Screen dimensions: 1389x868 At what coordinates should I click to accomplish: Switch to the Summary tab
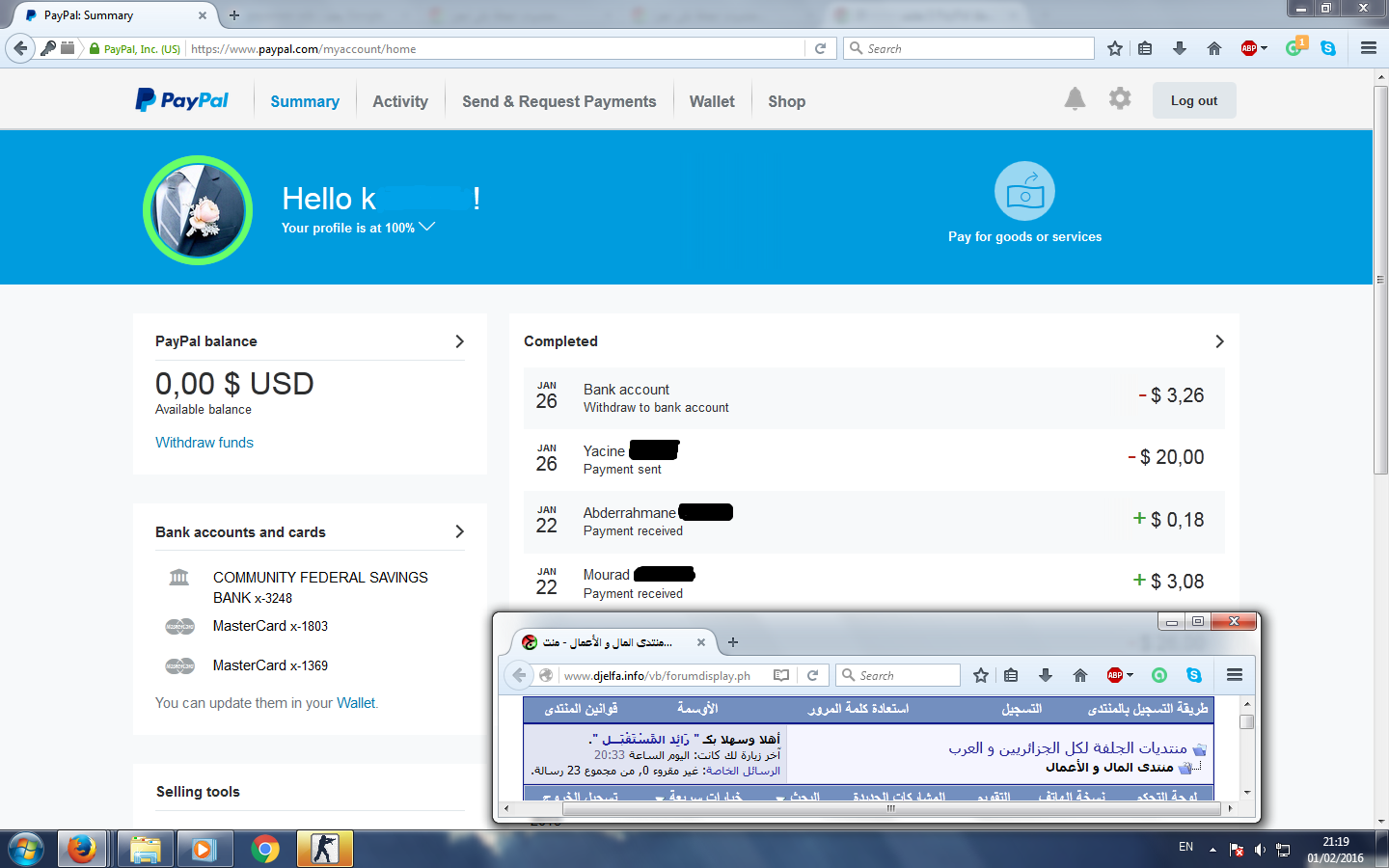tap(305, 101)
